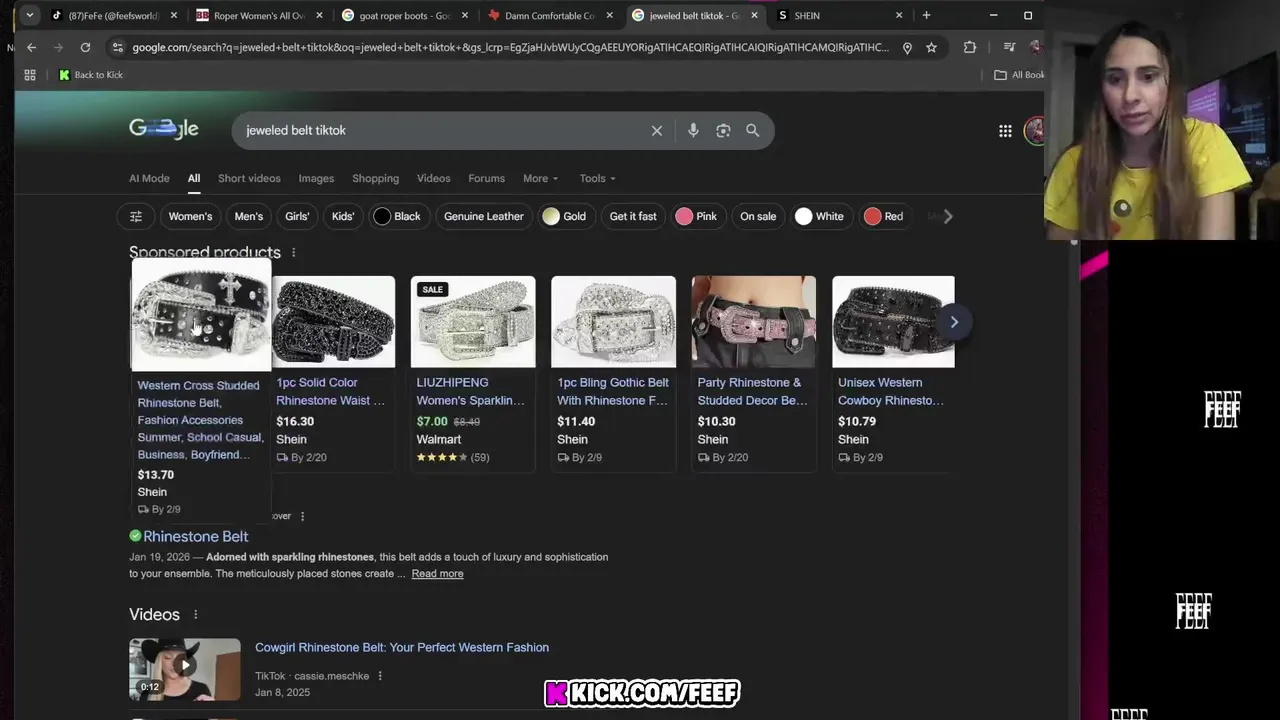1280x720 pixels.
Task: Show next sponsored products with arrow
Action: pos(954,322)
